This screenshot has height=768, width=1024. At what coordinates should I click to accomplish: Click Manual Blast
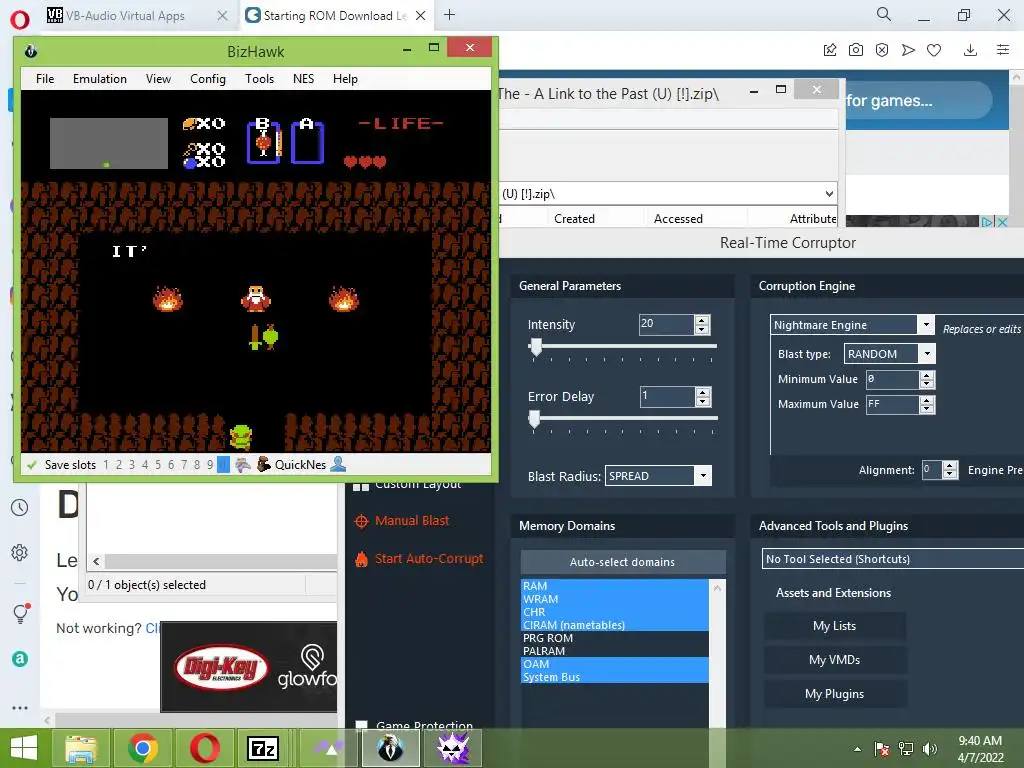click(411, 520)
